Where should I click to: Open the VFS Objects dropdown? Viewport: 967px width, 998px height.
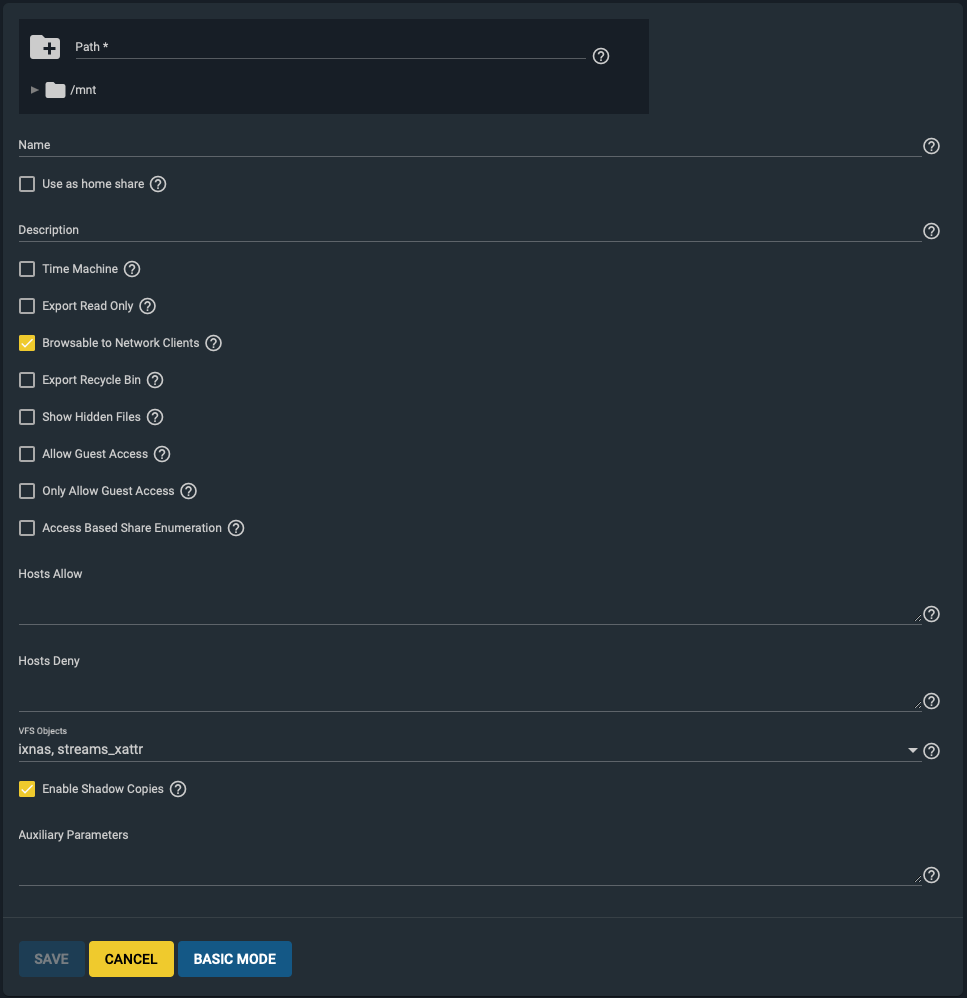[x=470, y=750]
